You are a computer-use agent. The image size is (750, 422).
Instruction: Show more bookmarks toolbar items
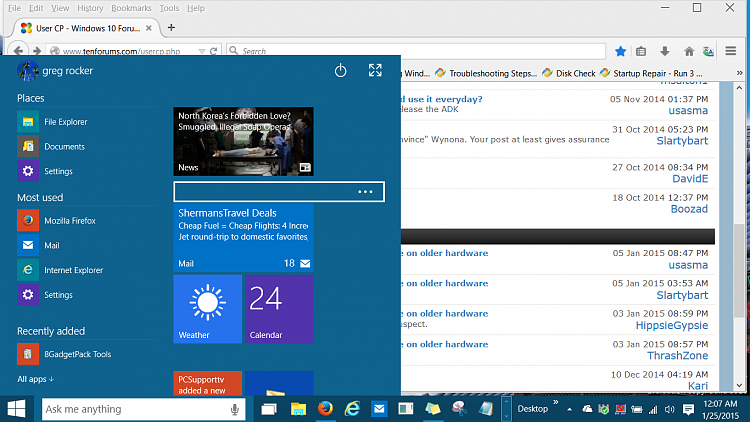[739, 73]
